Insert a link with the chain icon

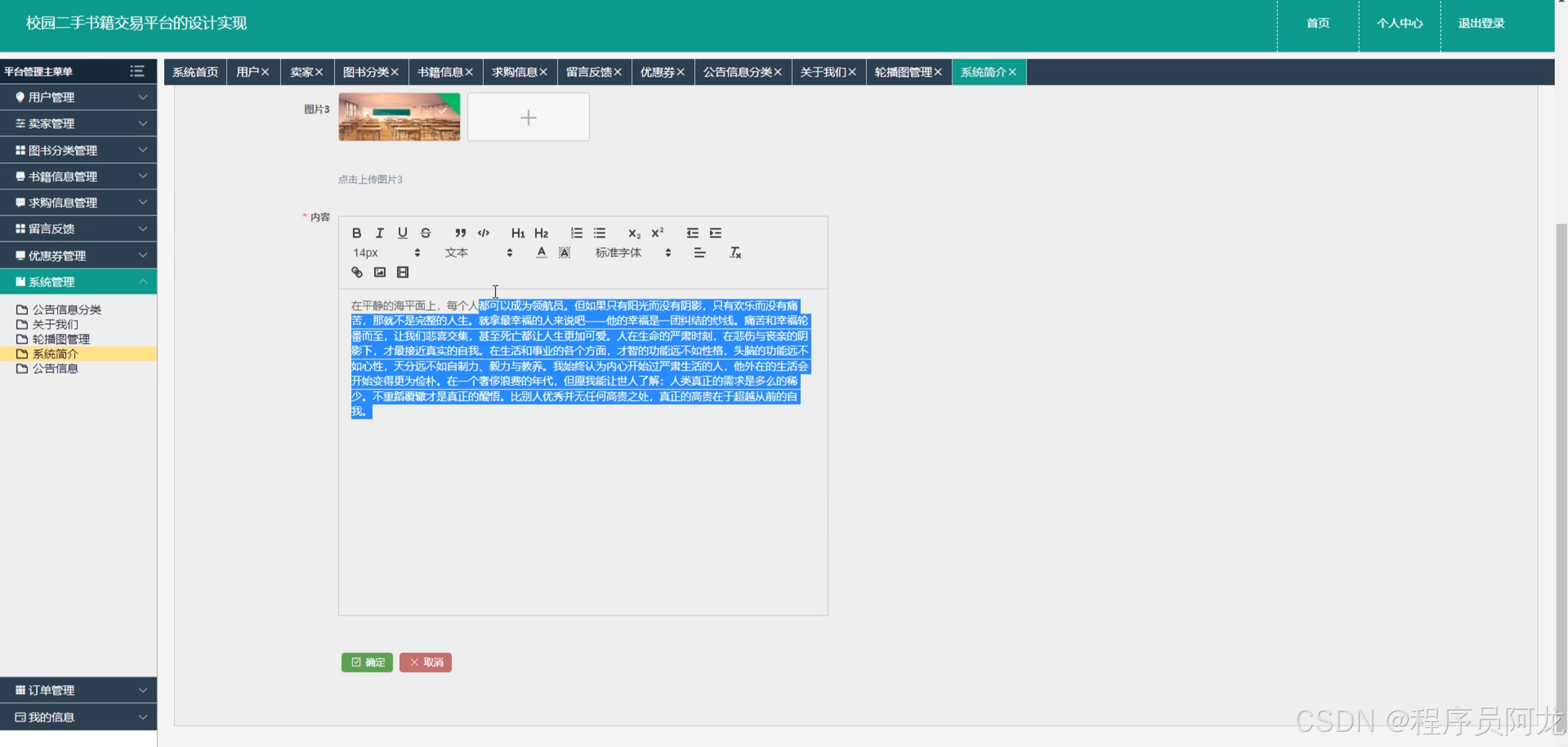(x=356, y=272)
